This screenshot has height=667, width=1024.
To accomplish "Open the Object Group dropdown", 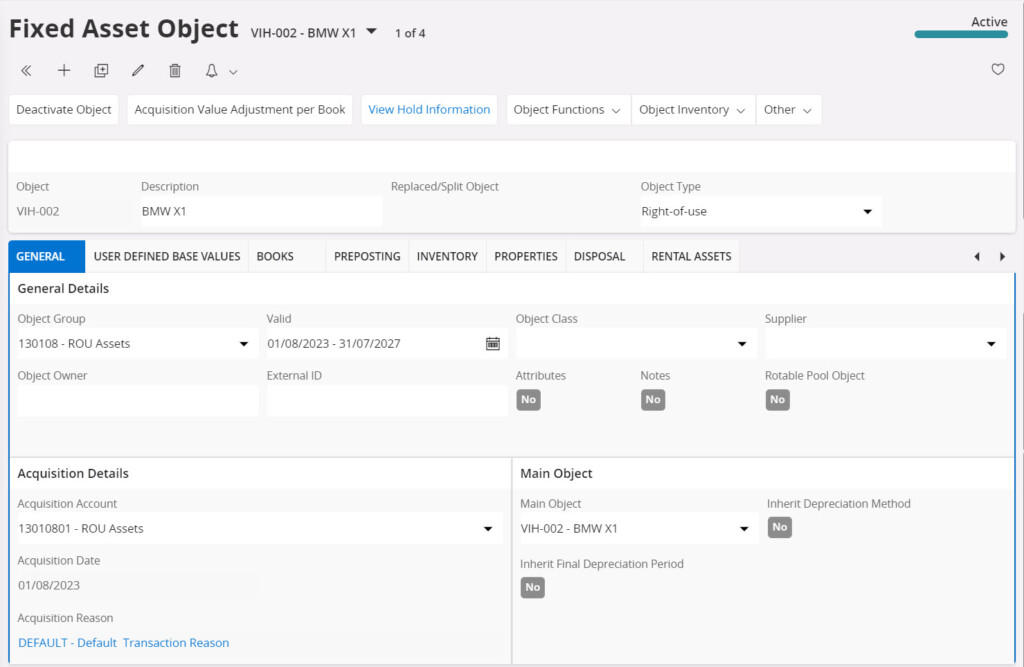I will 243,344.
